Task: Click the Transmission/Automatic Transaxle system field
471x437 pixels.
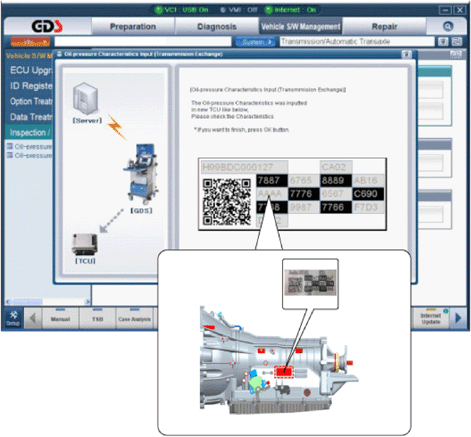Action: point(357,42)
